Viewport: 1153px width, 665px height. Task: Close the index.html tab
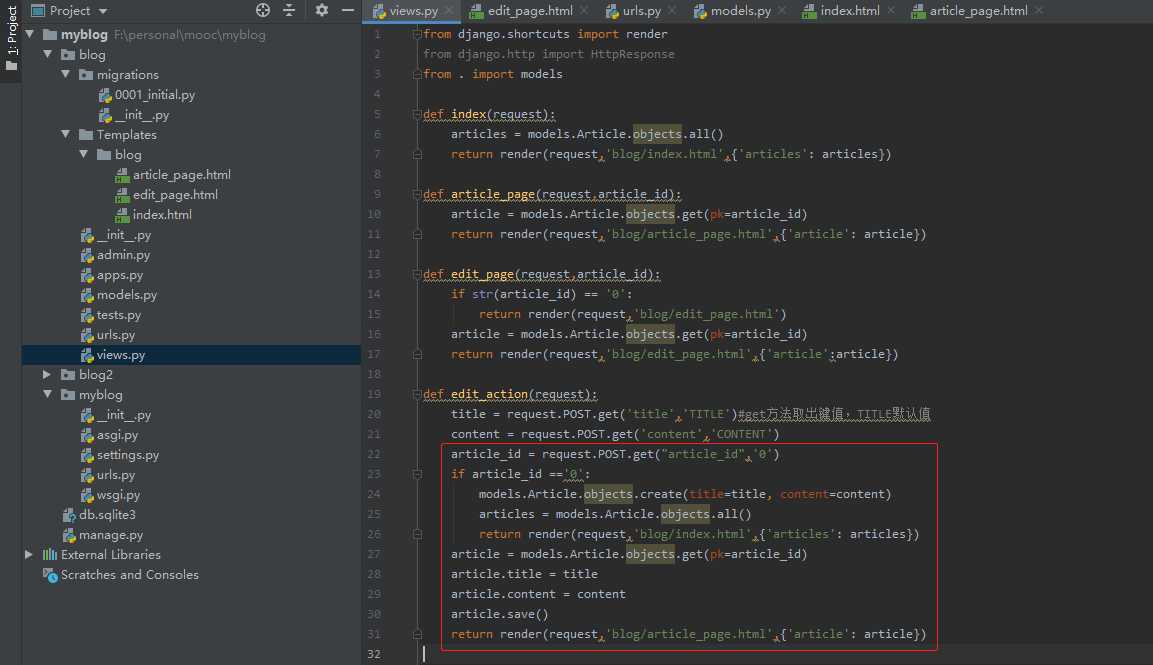890,10
